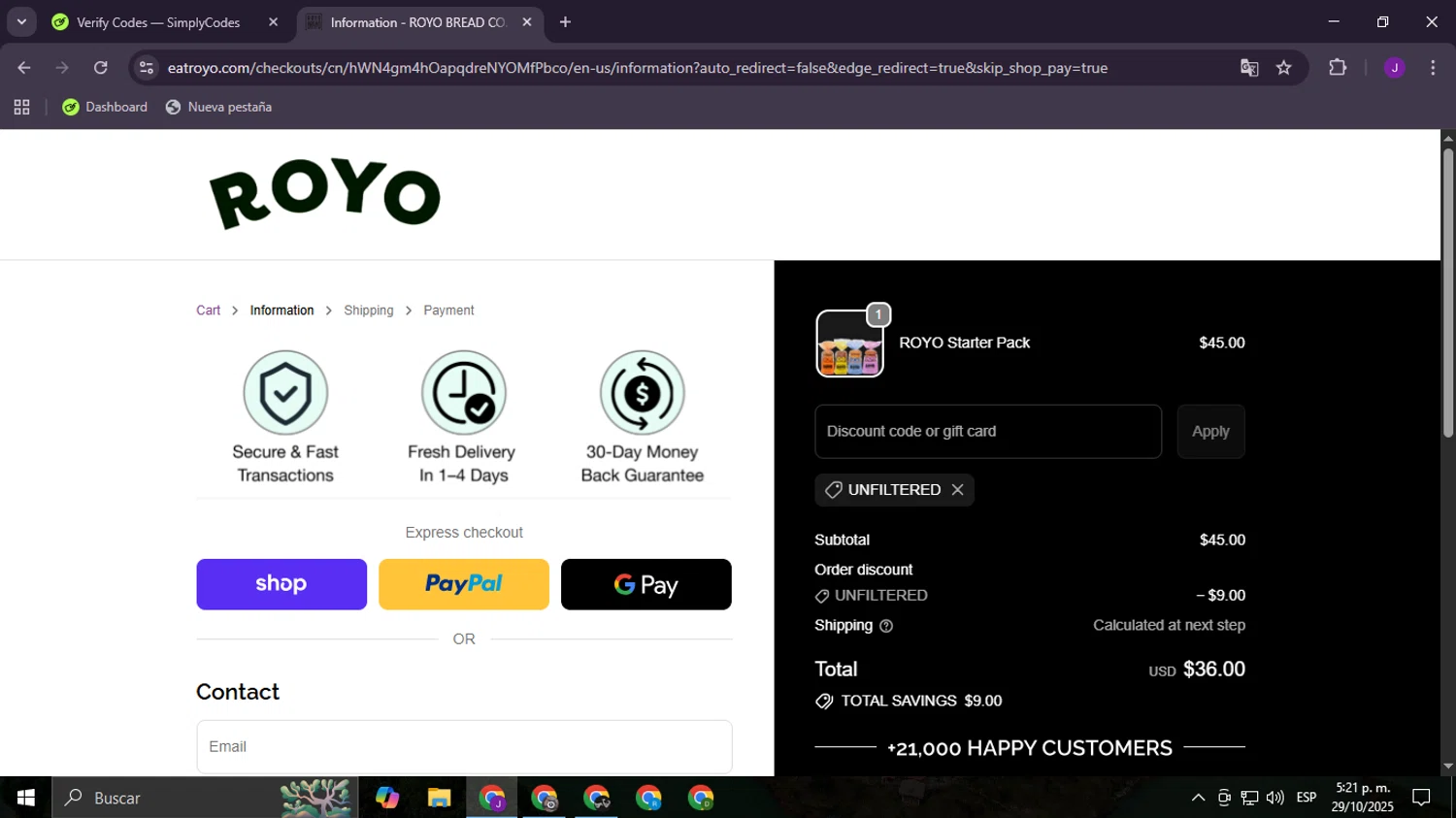Close the Verify Codes SimplyCodes tab
The height and width of the screenshot is (818, 1456).
[x=273, y=22]
